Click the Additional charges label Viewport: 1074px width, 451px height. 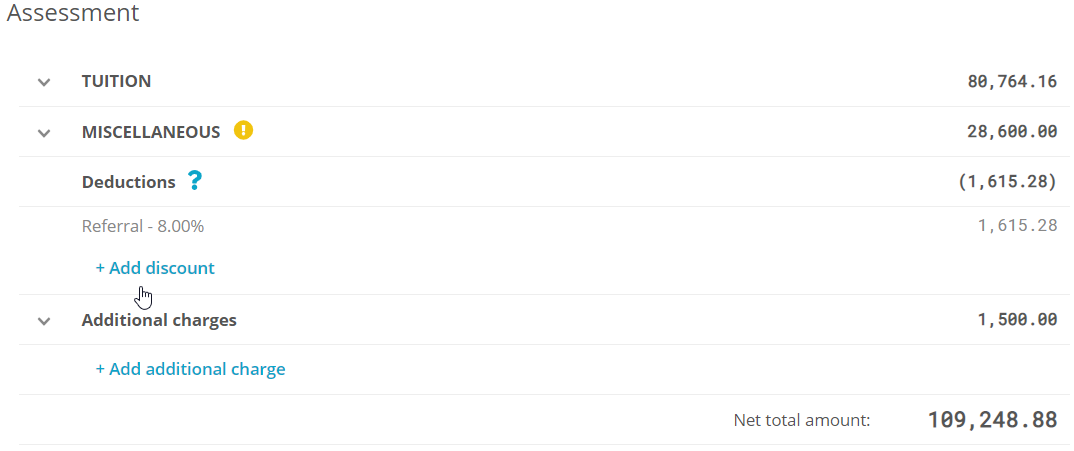click(x=159, y=320)
